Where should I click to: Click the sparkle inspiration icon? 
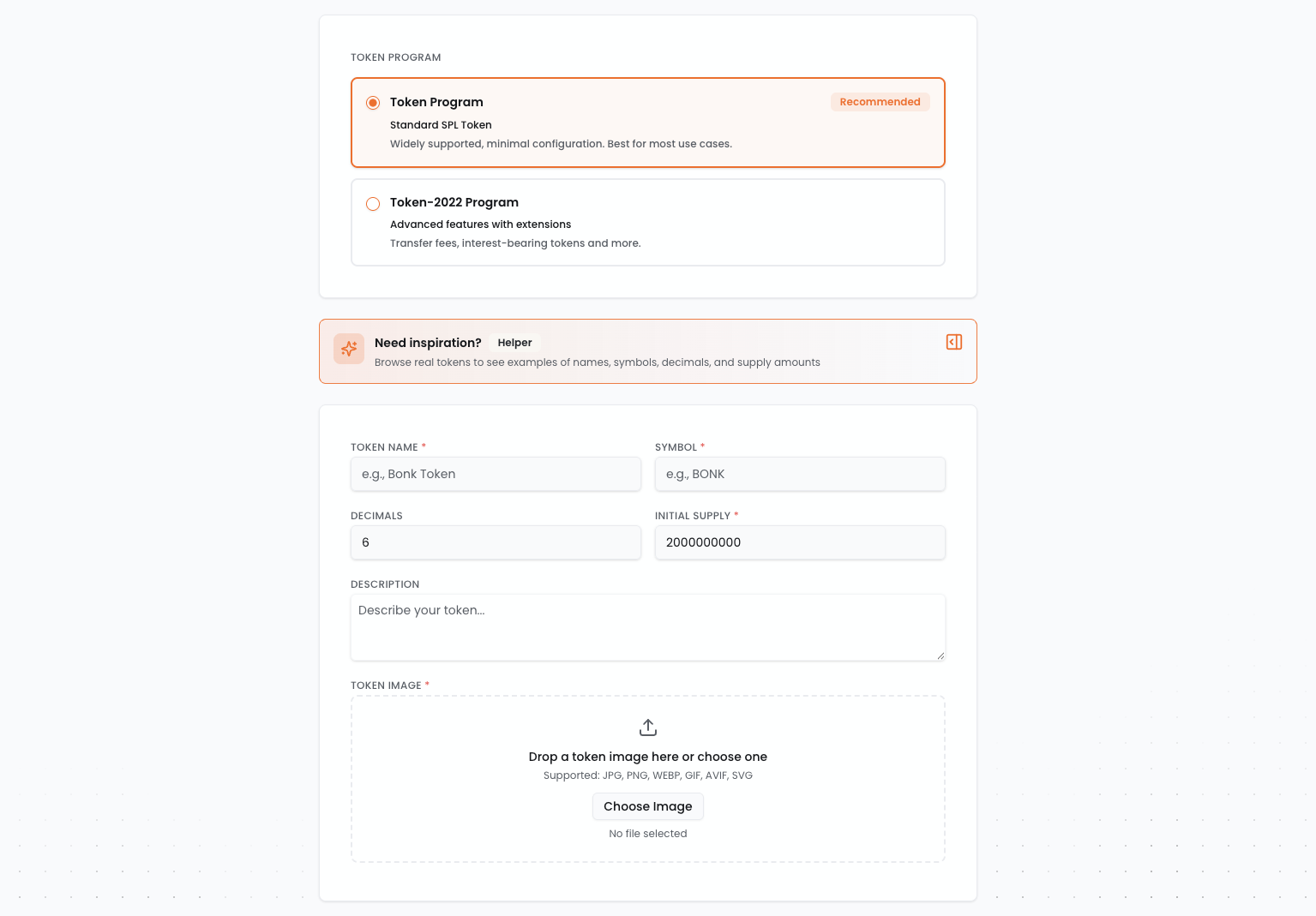[349, 349]
